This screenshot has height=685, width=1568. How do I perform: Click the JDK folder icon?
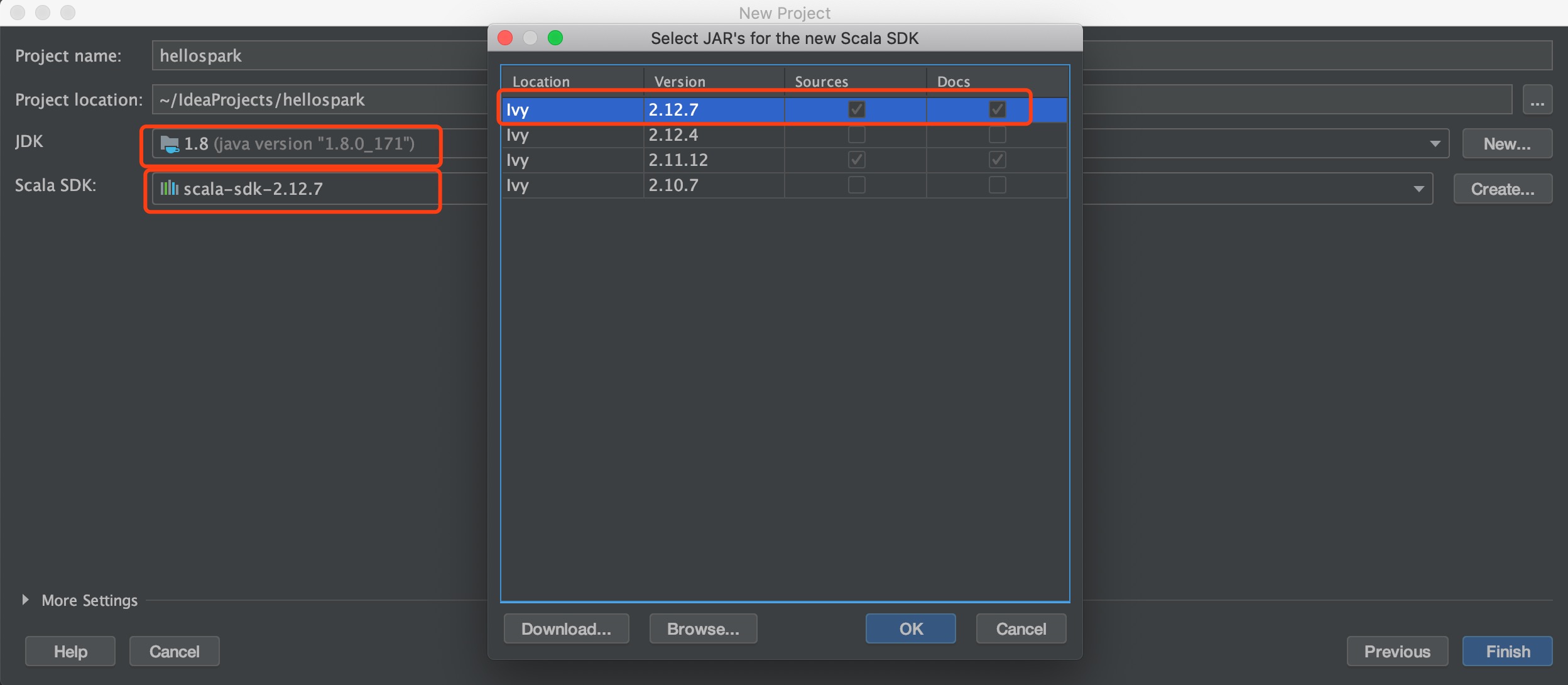tap(170, 144)
